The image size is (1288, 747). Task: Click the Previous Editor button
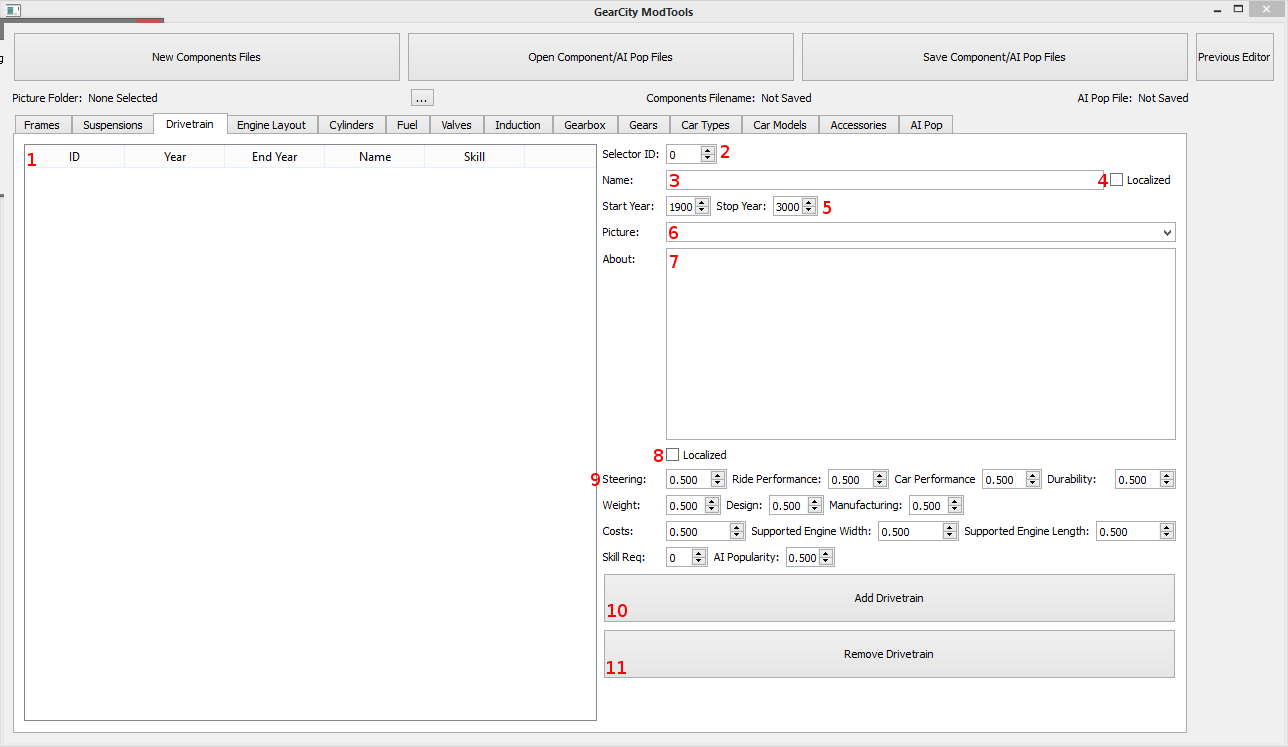tap(1234, 57)
